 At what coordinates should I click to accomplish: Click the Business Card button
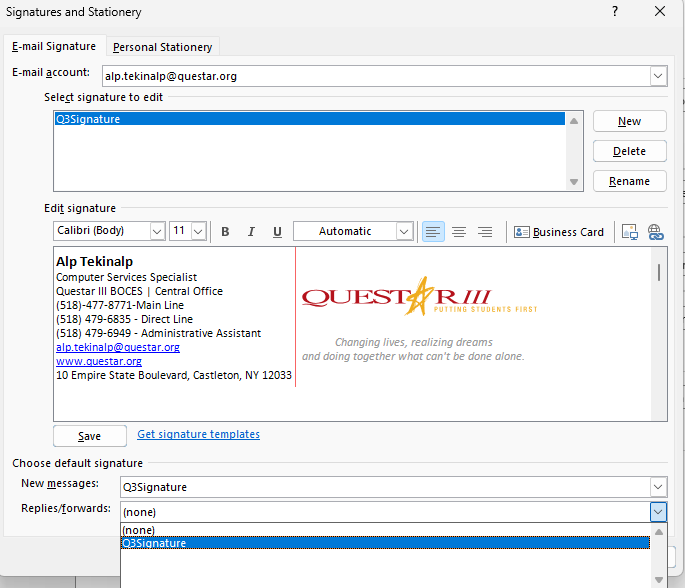click(559, 232)
